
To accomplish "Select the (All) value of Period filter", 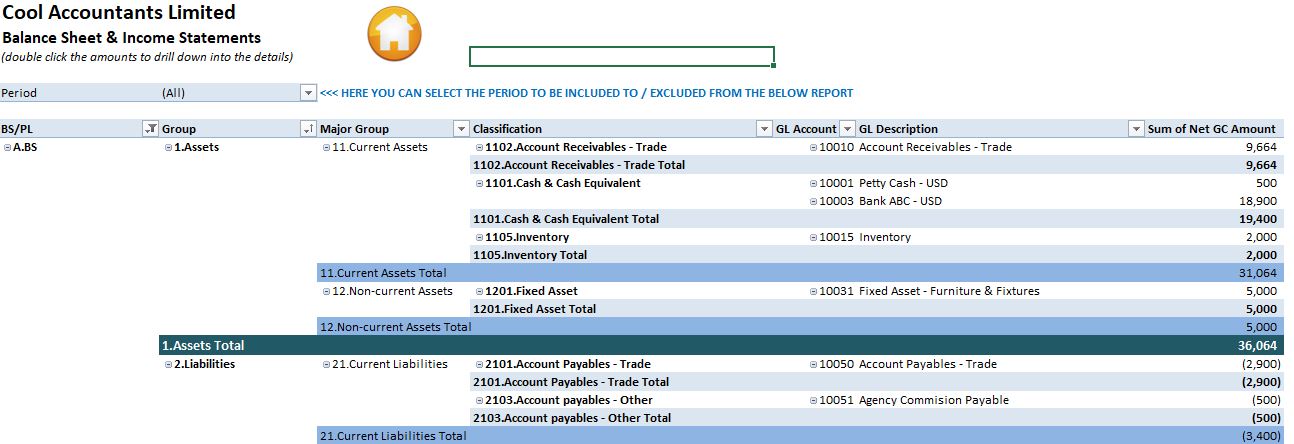I will coord(173,93).
